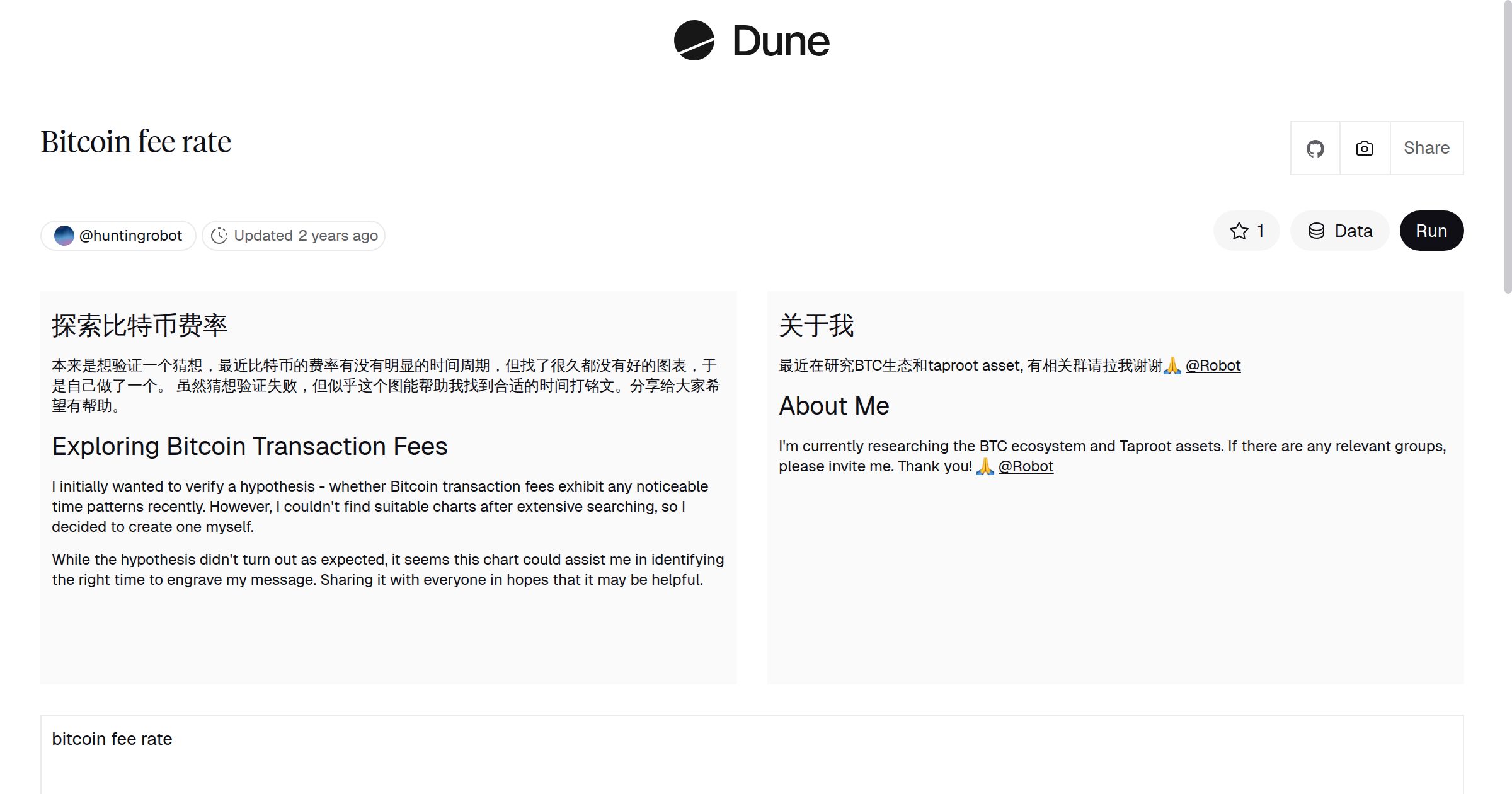Click the Updated 2 years ago pill
1512x794 pixels.
294,235
